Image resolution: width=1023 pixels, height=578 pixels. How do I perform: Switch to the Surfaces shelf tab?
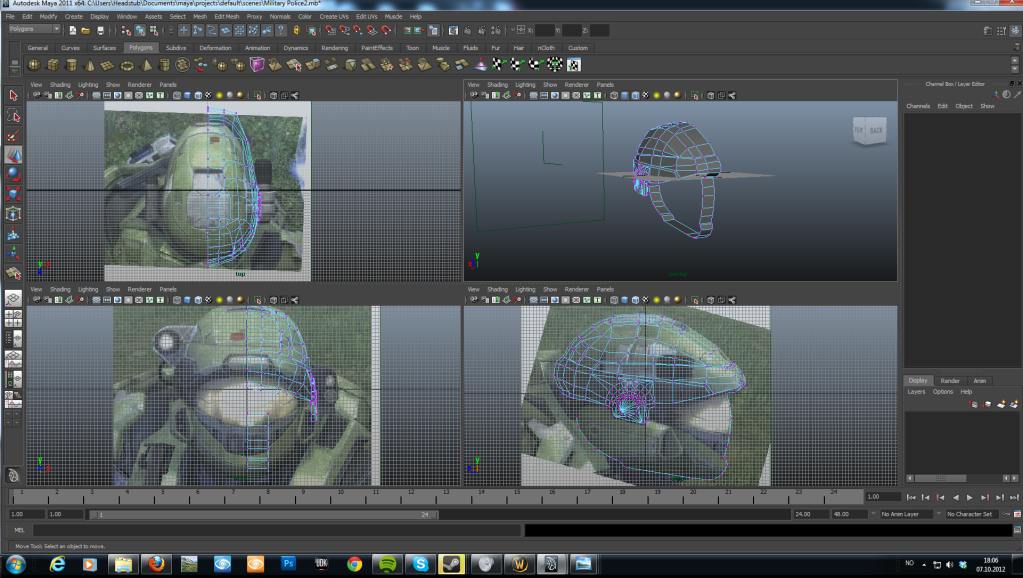click(x=104, y=48)
